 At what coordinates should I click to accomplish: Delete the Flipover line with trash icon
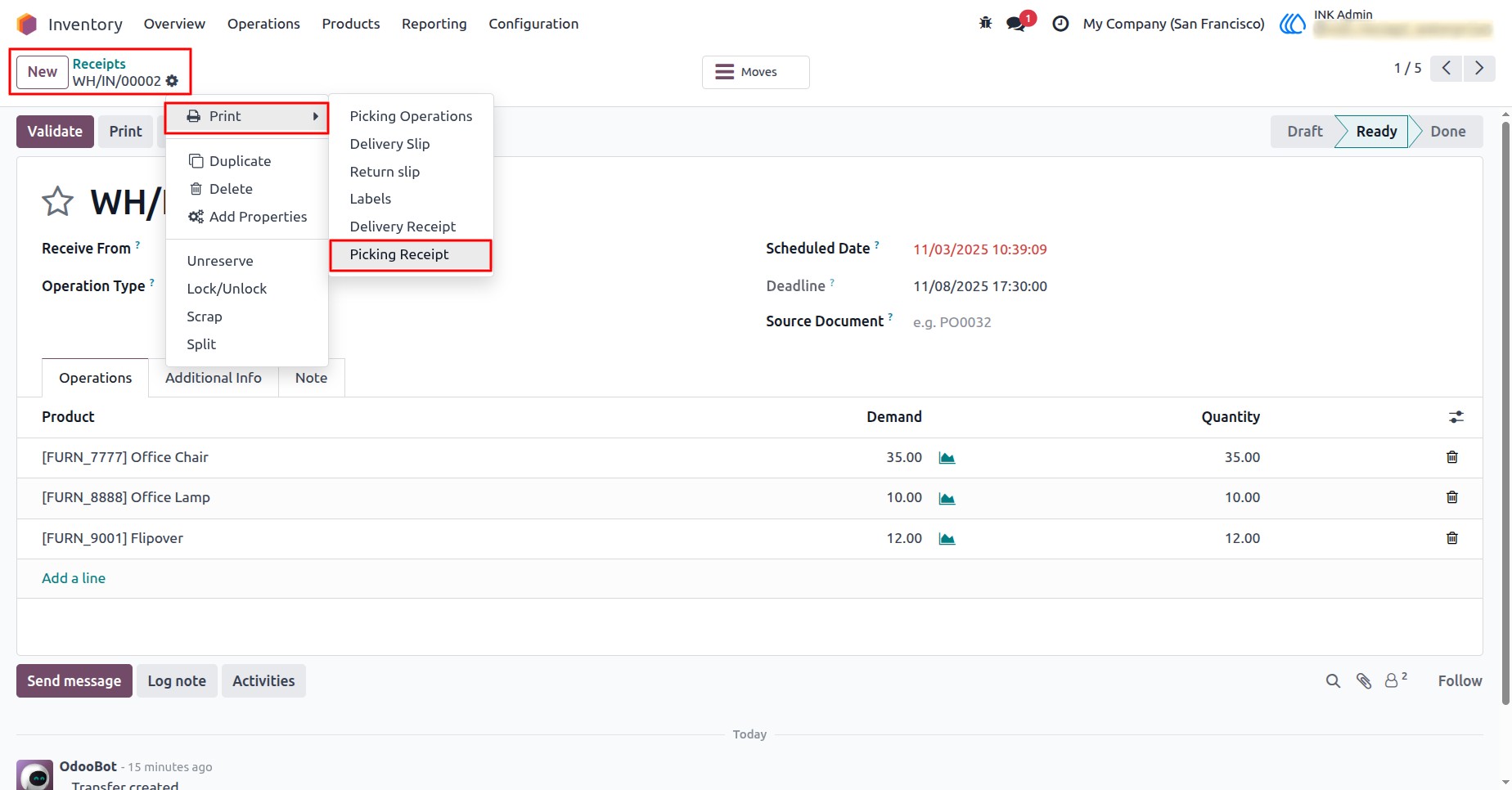point(1452,538)
